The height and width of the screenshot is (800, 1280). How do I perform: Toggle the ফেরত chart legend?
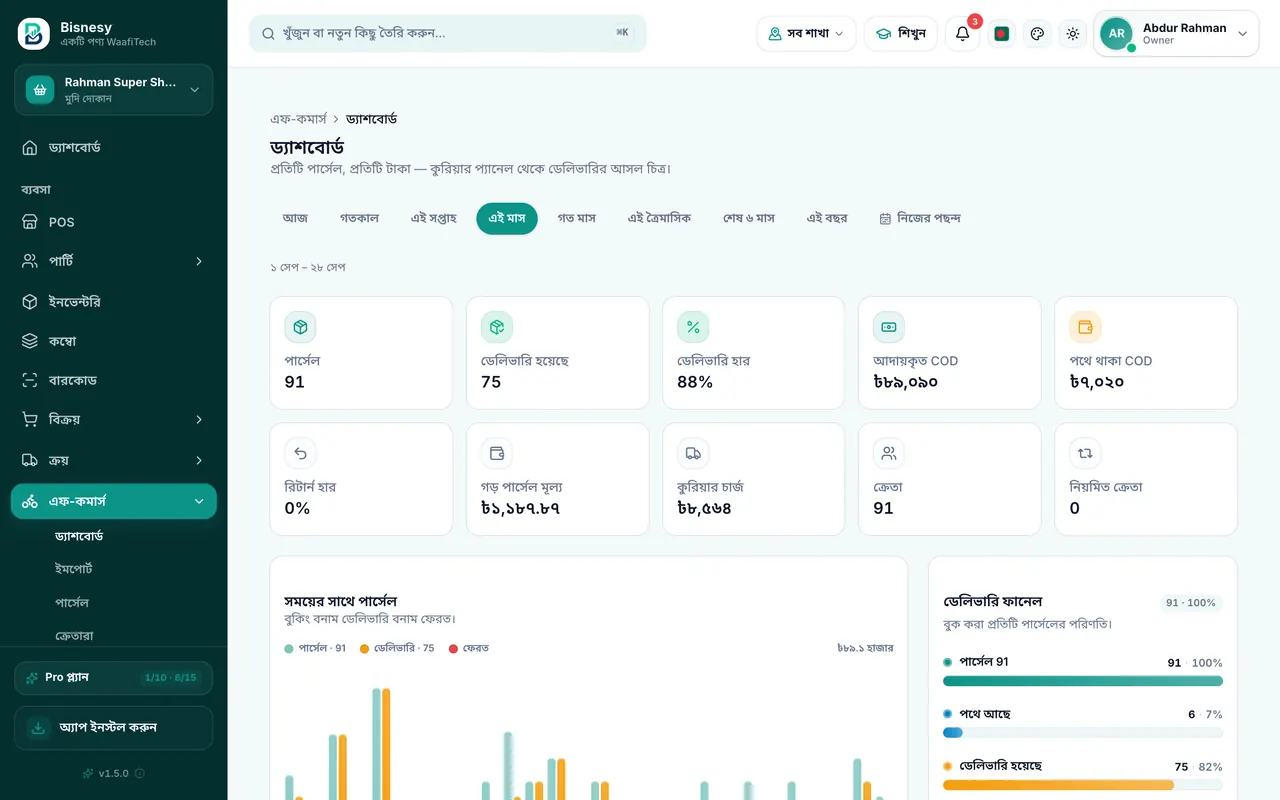469,648
